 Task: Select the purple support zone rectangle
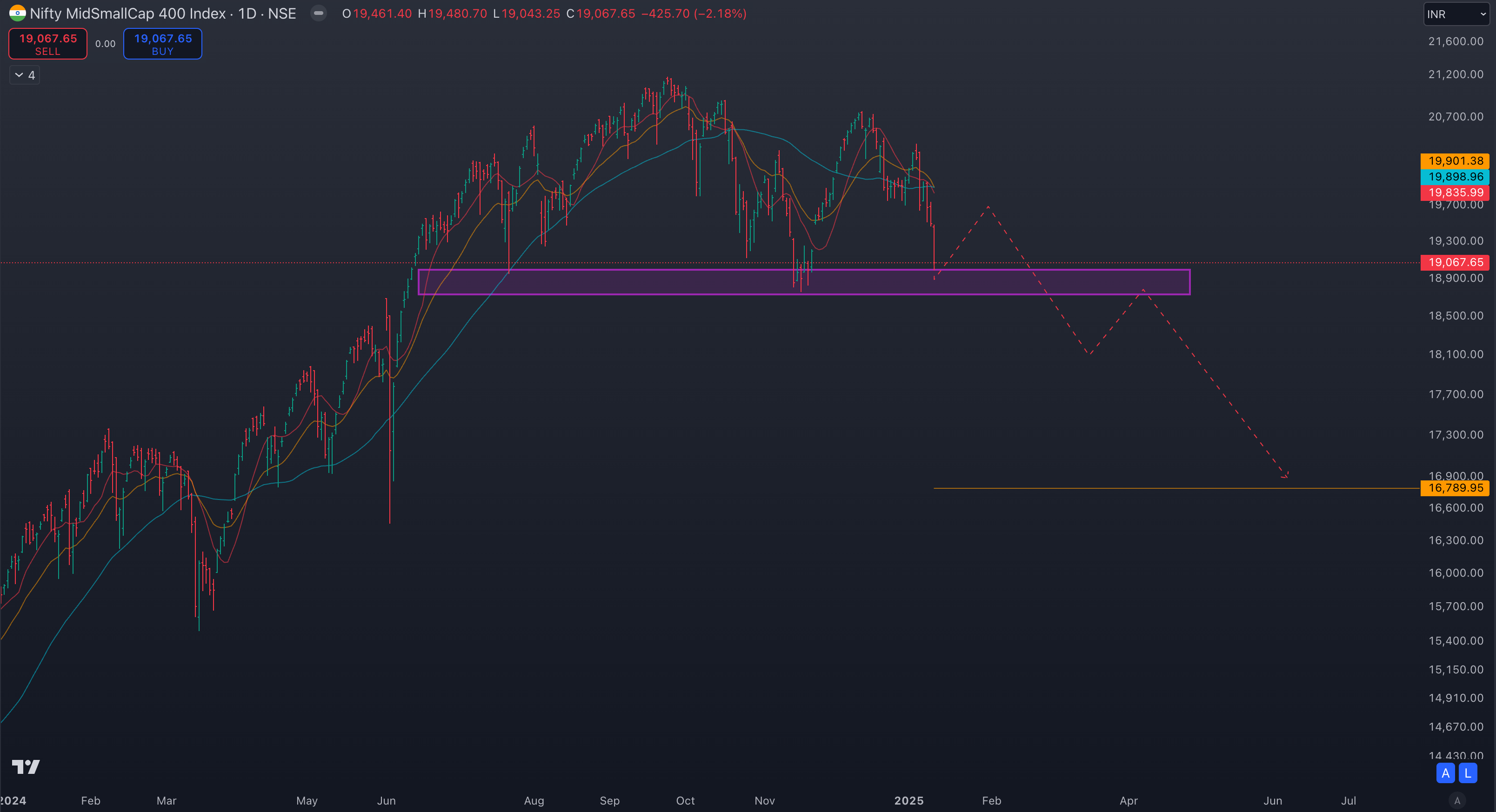(x=804, y=282)
